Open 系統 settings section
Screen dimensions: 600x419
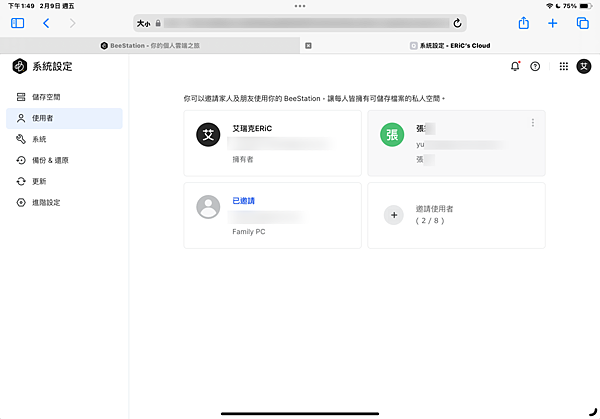click(64, 139)
